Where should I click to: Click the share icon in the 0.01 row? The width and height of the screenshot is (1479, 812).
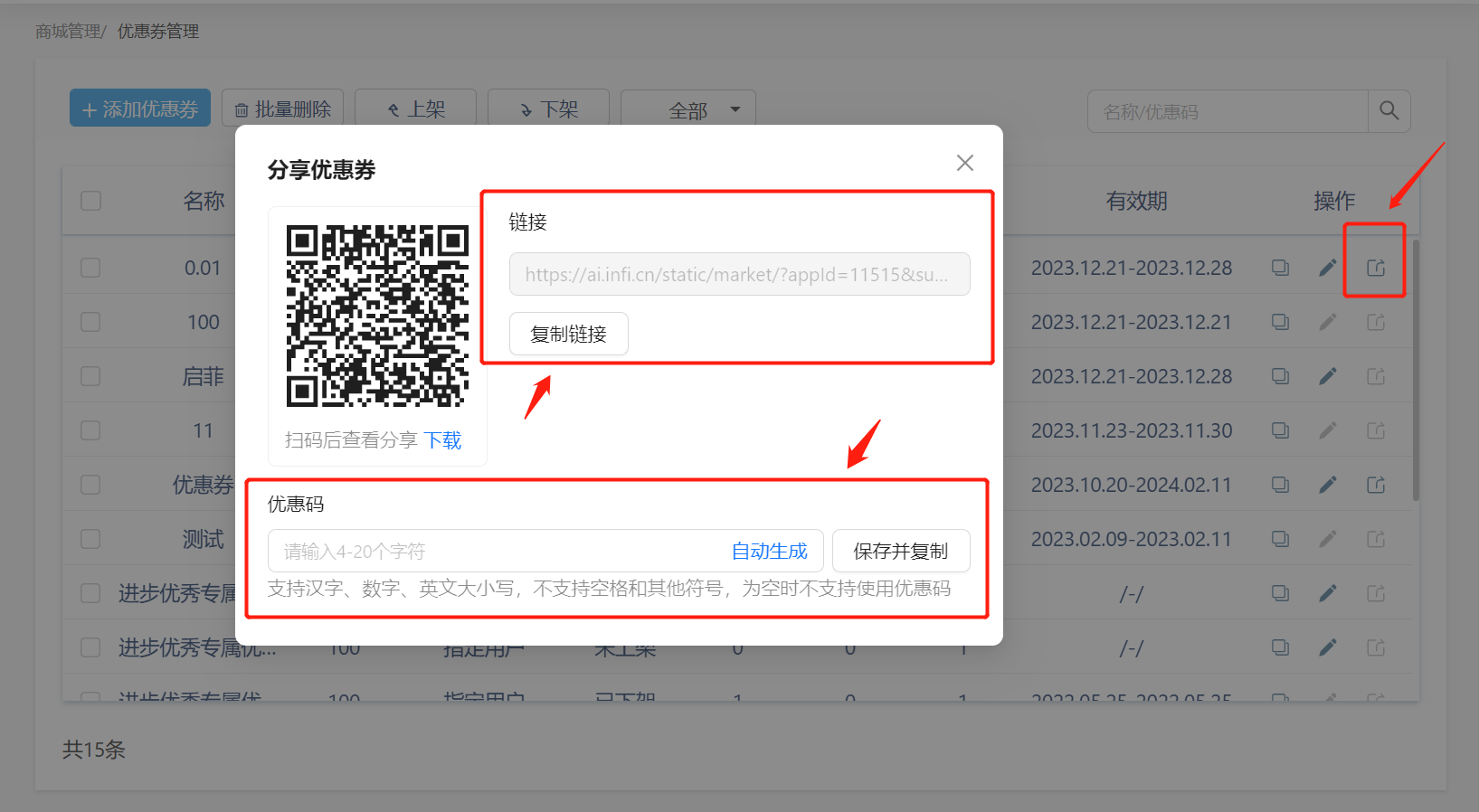coord(1376,268)
